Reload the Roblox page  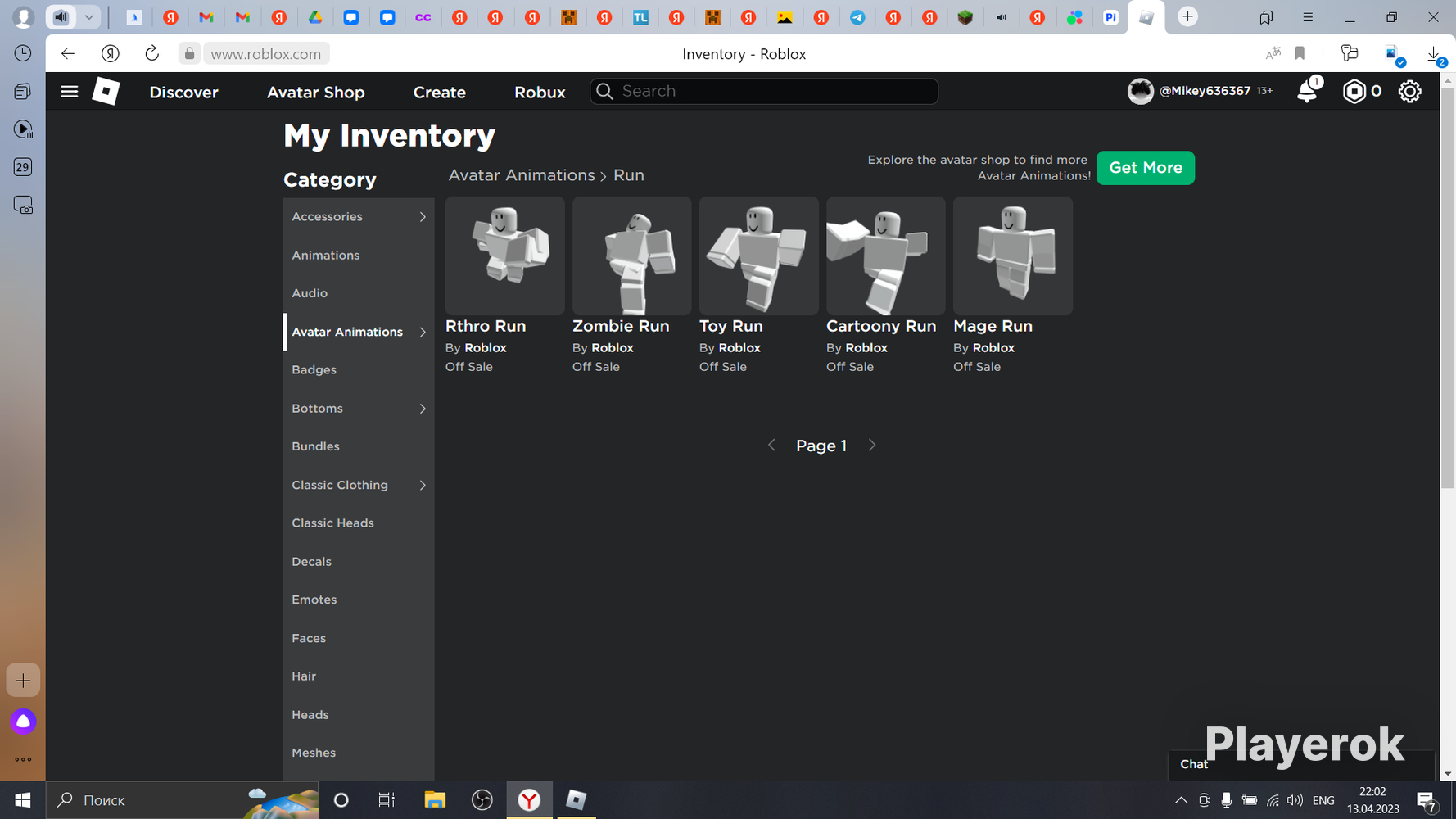pyautogui.click(x=151, y=54)
